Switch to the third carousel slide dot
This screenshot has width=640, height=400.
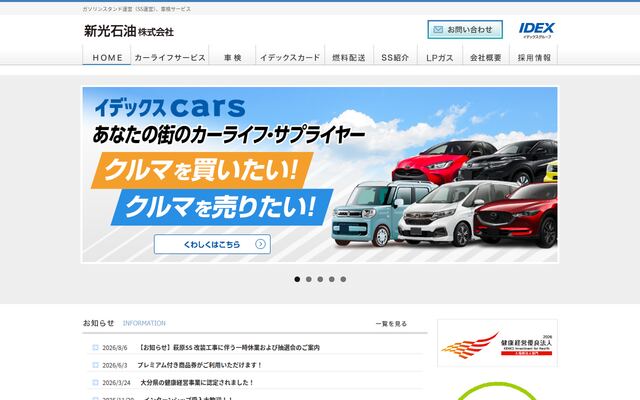[x=320, y=279]
